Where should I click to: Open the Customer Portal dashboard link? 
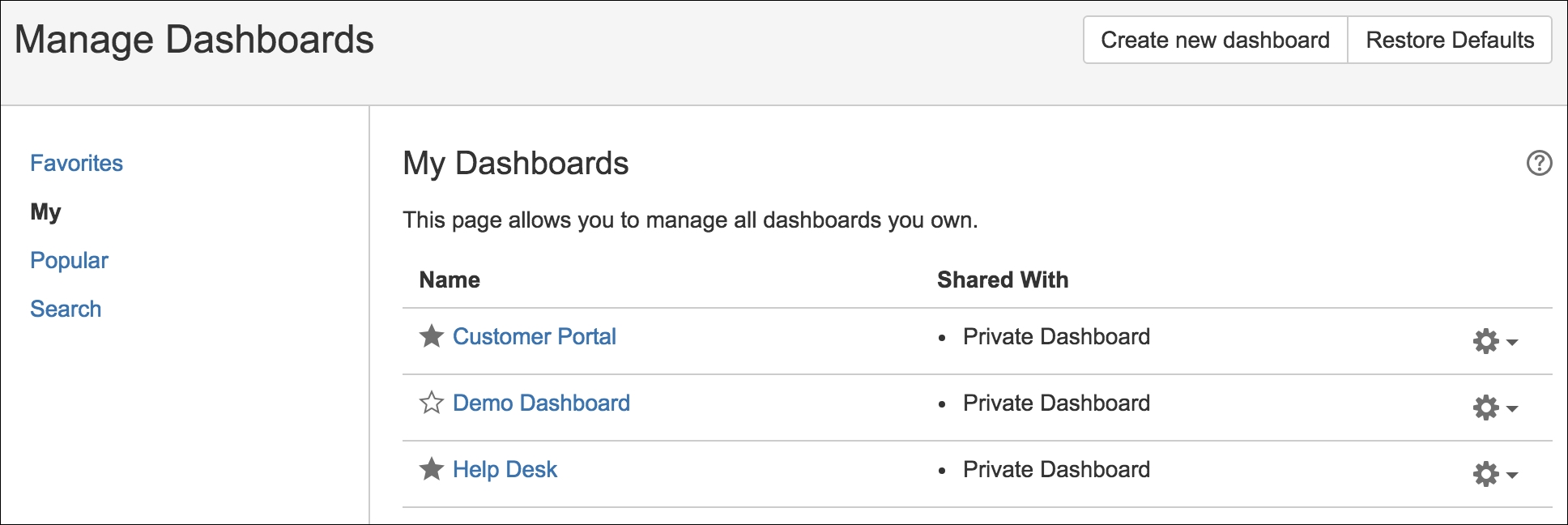pos(534,336)
